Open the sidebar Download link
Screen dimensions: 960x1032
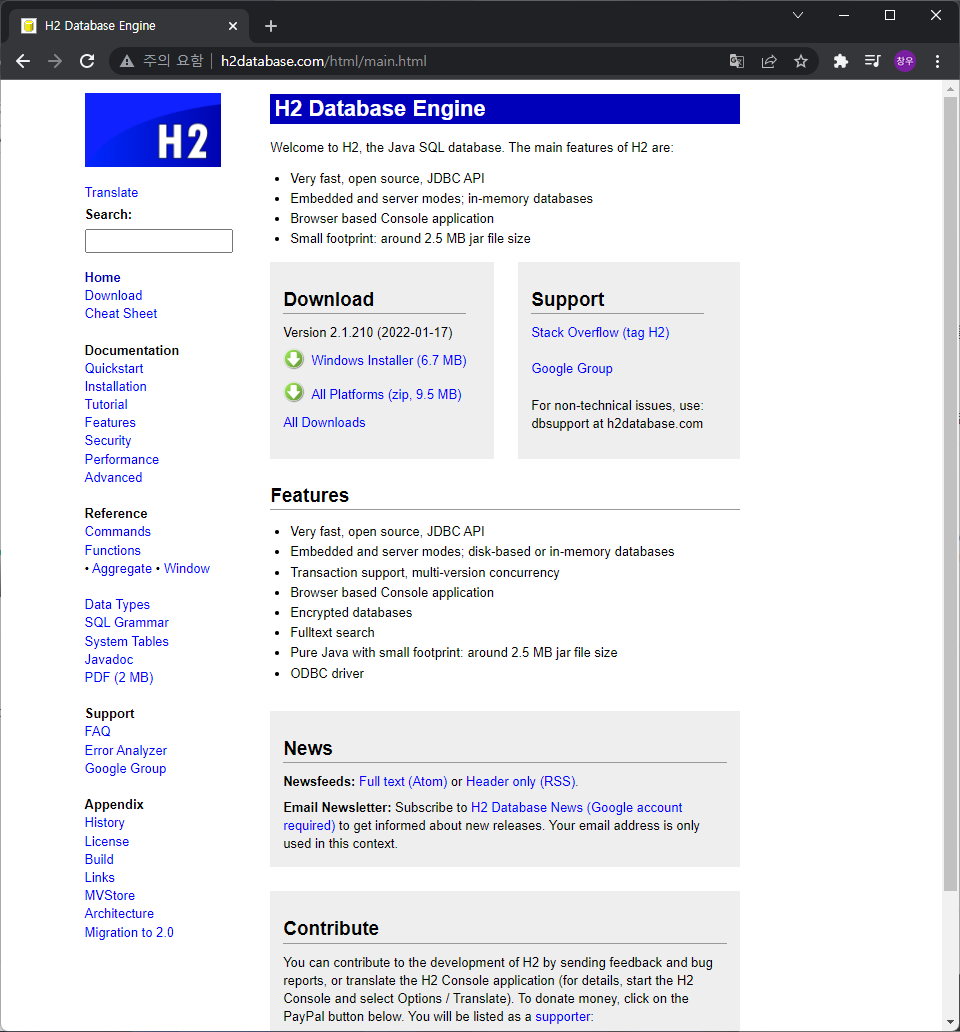[113, 296]
